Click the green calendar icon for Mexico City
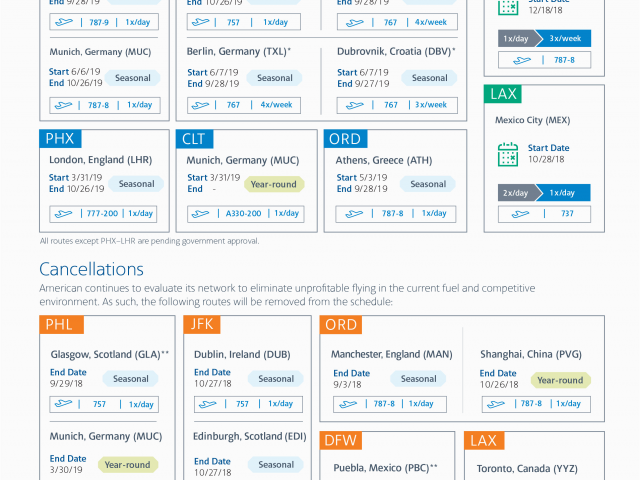This screenshot has height=480, width=640. pyautogui.click(x=508, y=154)
